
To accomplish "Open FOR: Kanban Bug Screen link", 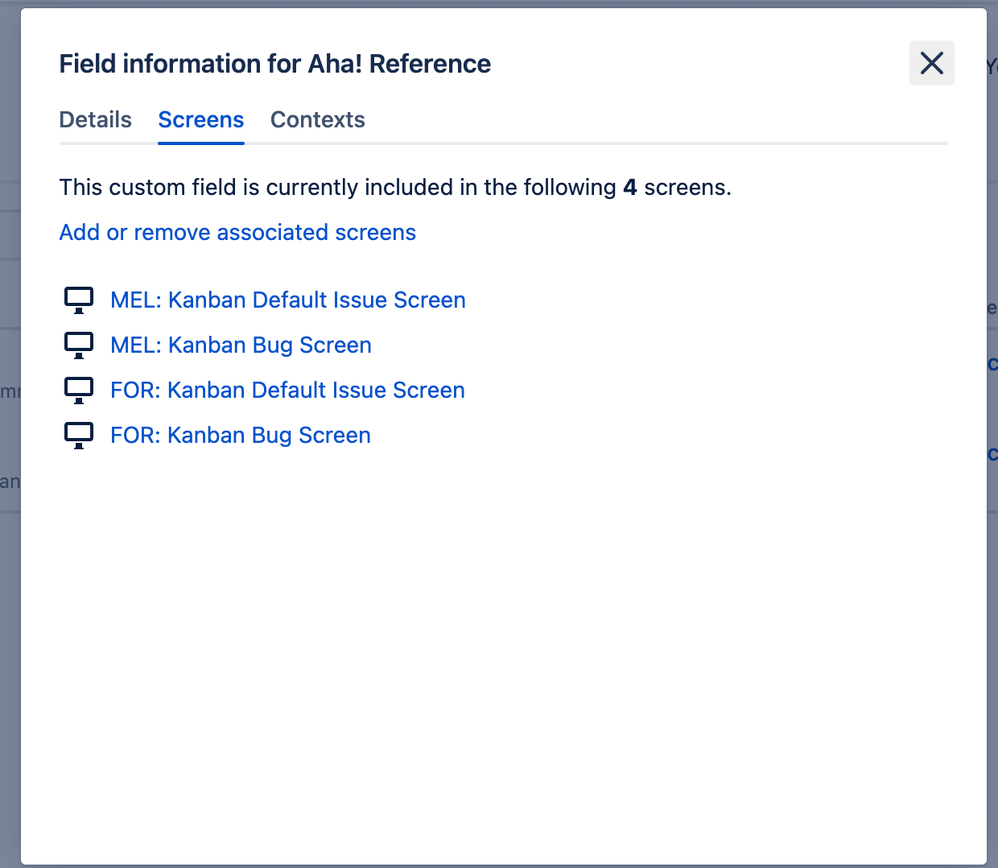I will (x=240, y=435).
